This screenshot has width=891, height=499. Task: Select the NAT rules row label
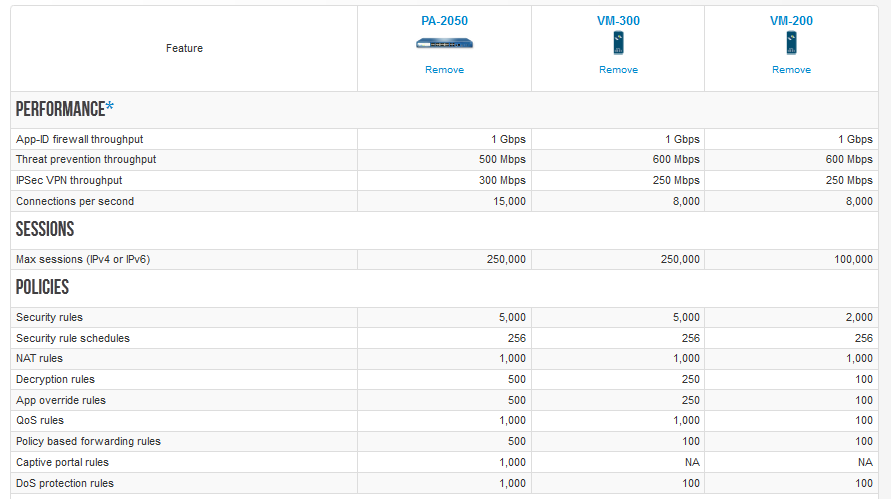click(x=39, y=359)
